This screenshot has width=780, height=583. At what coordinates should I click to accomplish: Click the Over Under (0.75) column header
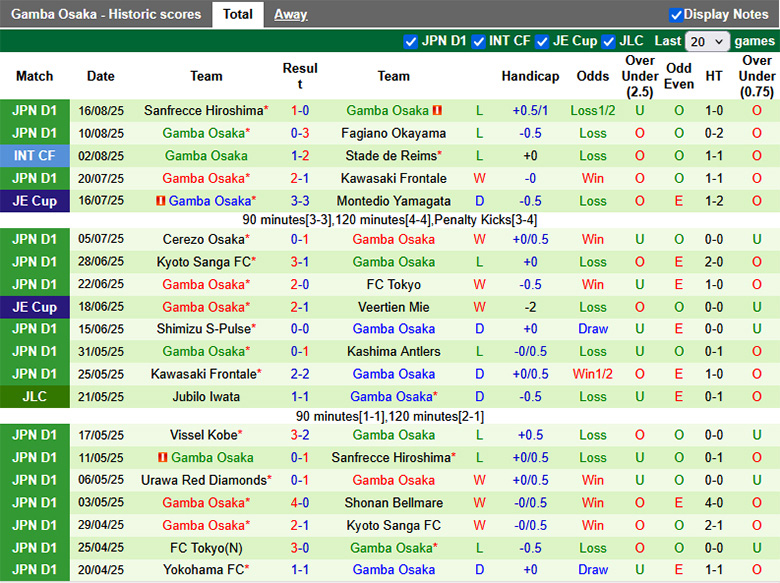coord(757,76)
